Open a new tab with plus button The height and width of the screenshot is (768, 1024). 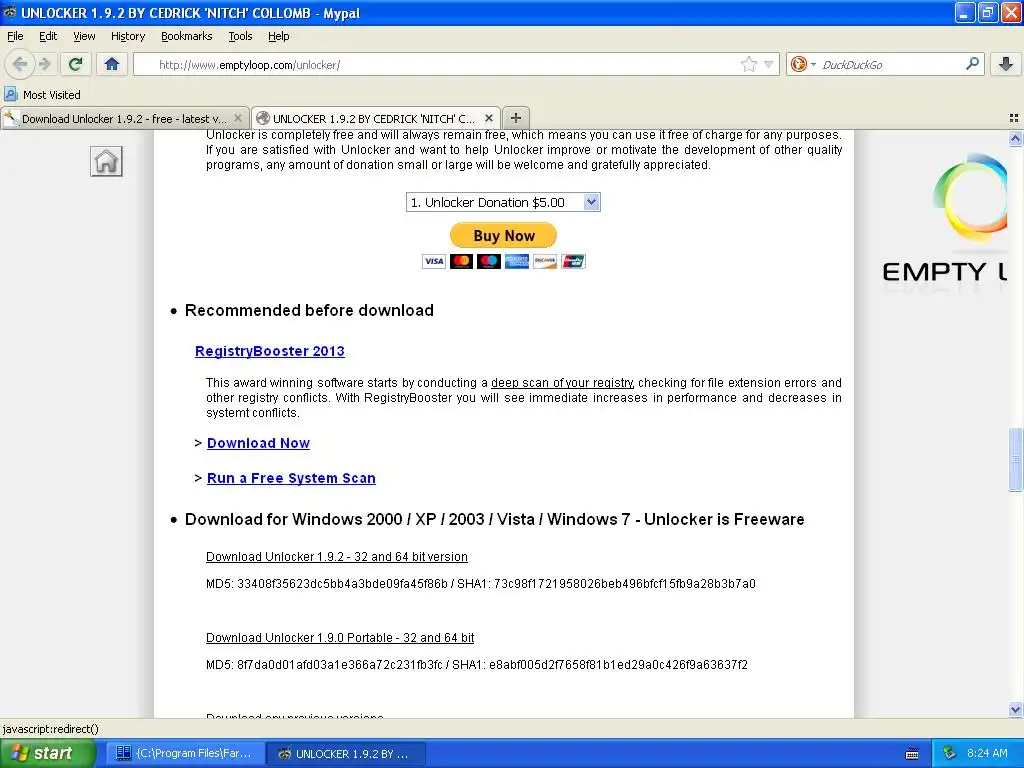pos(516,118)
